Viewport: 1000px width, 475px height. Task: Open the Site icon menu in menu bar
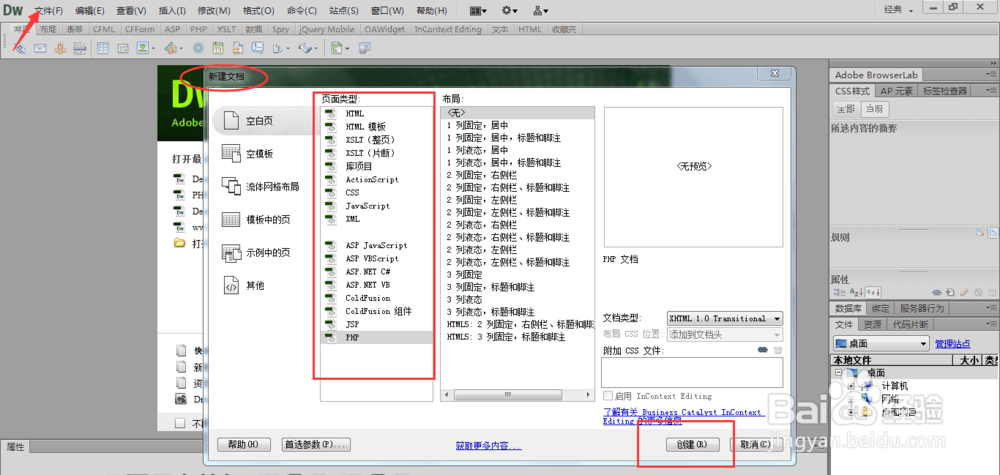pyautogui.click(x=541, y=11)
